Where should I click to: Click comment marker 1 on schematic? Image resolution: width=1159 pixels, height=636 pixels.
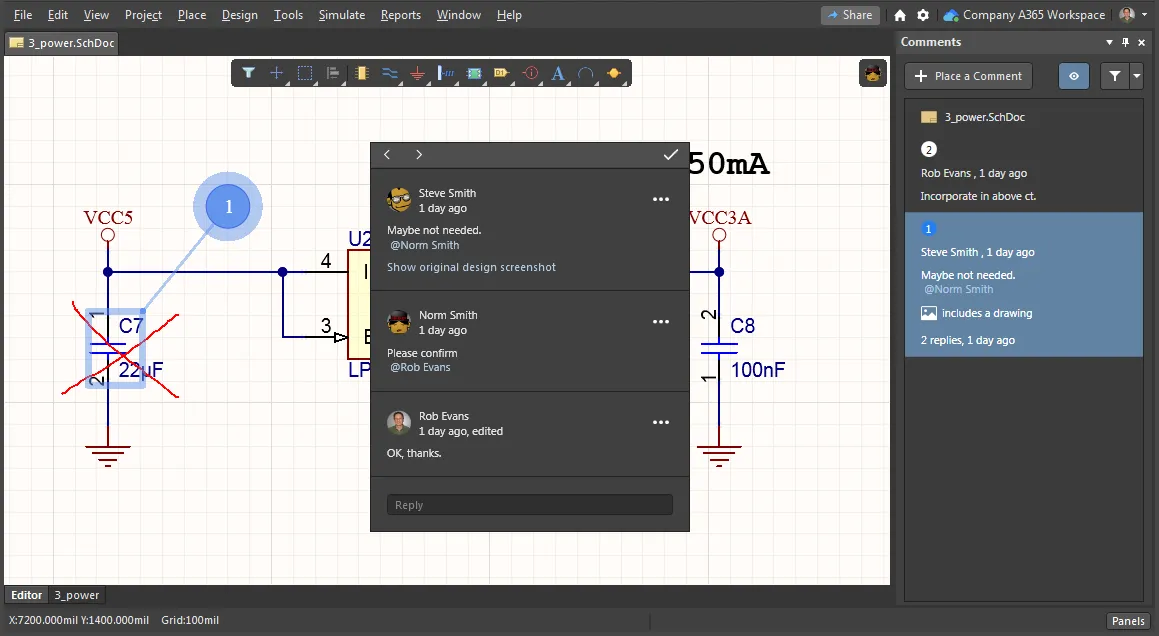click(228, 206)
